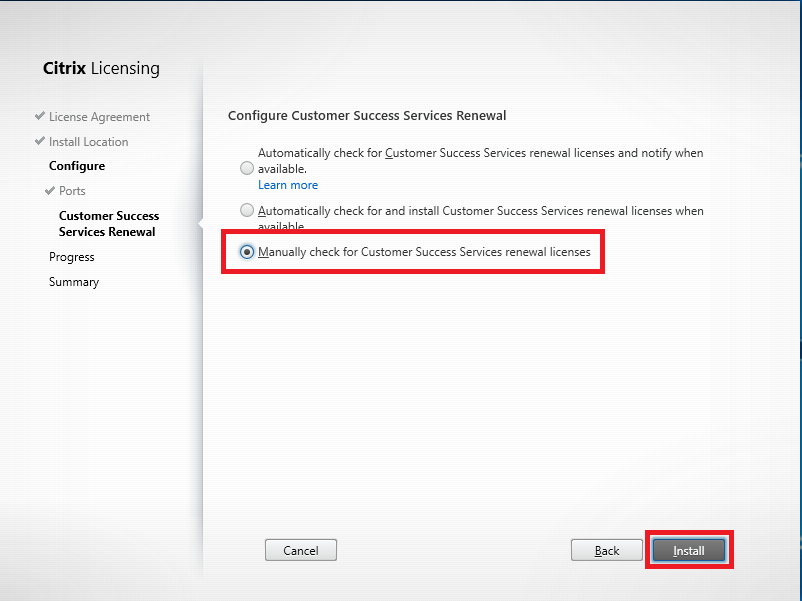Cancel the Citrix Licensing setup
802x601 pixels.
[x=300, y=551]
